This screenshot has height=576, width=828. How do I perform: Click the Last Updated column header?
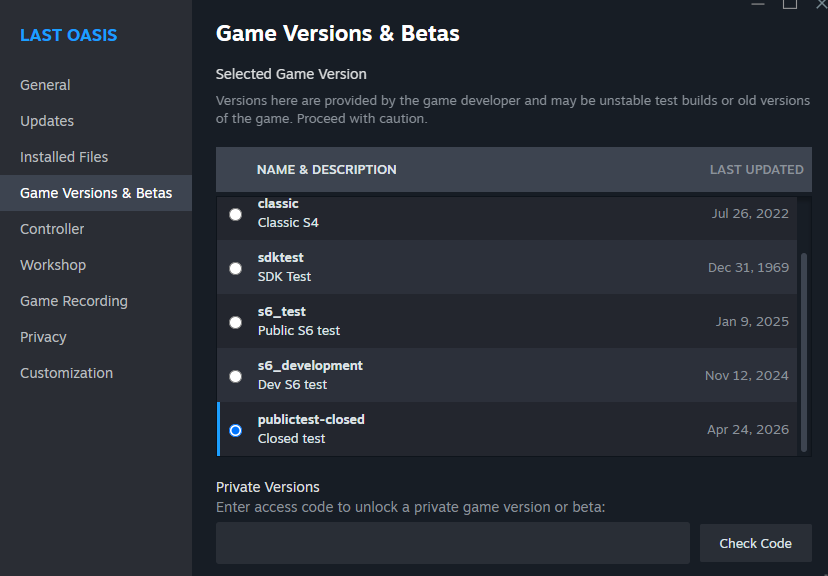pyautogui.click(x=756, y=170)
